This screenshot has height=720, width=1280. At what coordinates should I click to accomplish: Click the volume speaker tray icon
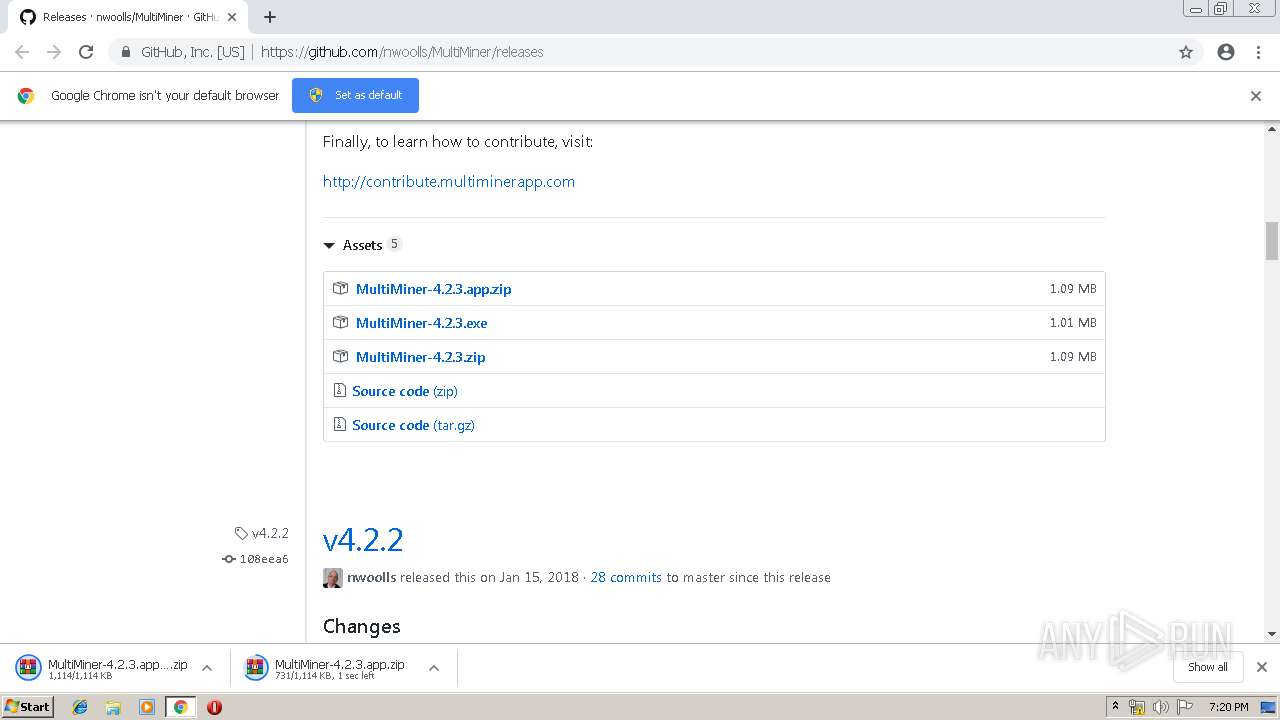[x=1160, y=707]
